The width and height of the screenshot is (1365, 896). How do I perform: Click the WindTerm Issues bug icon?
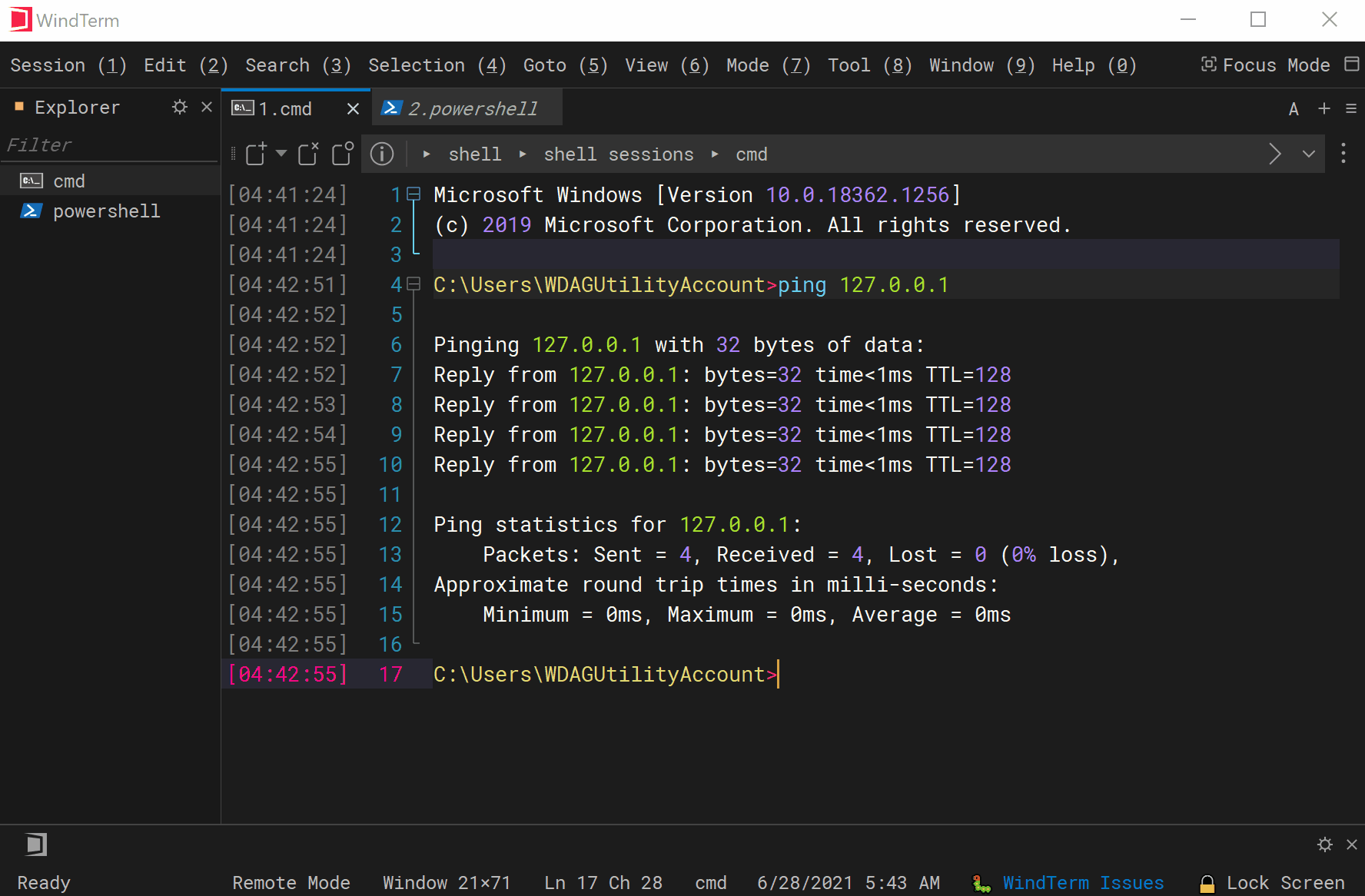[x=981, y=884]
